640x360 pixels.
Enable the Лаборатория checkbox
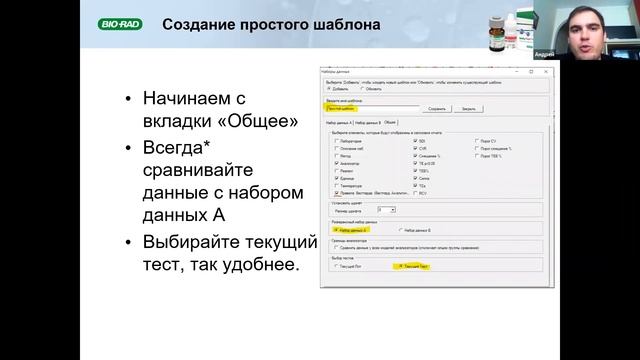(337, 141)
